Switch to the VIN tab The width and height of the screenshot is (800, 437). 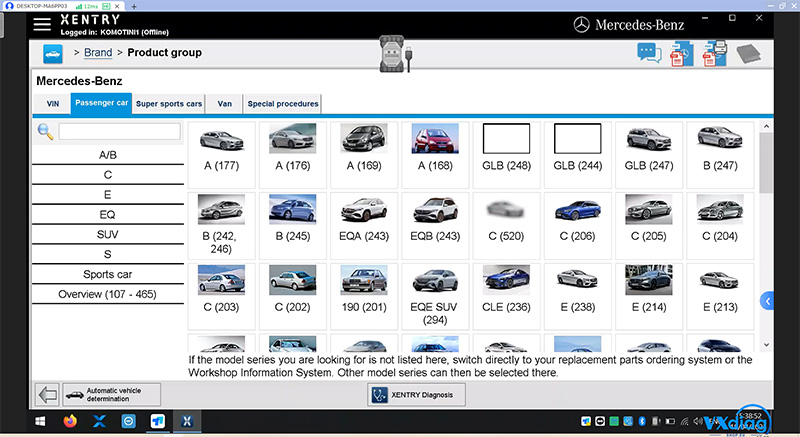53,104
